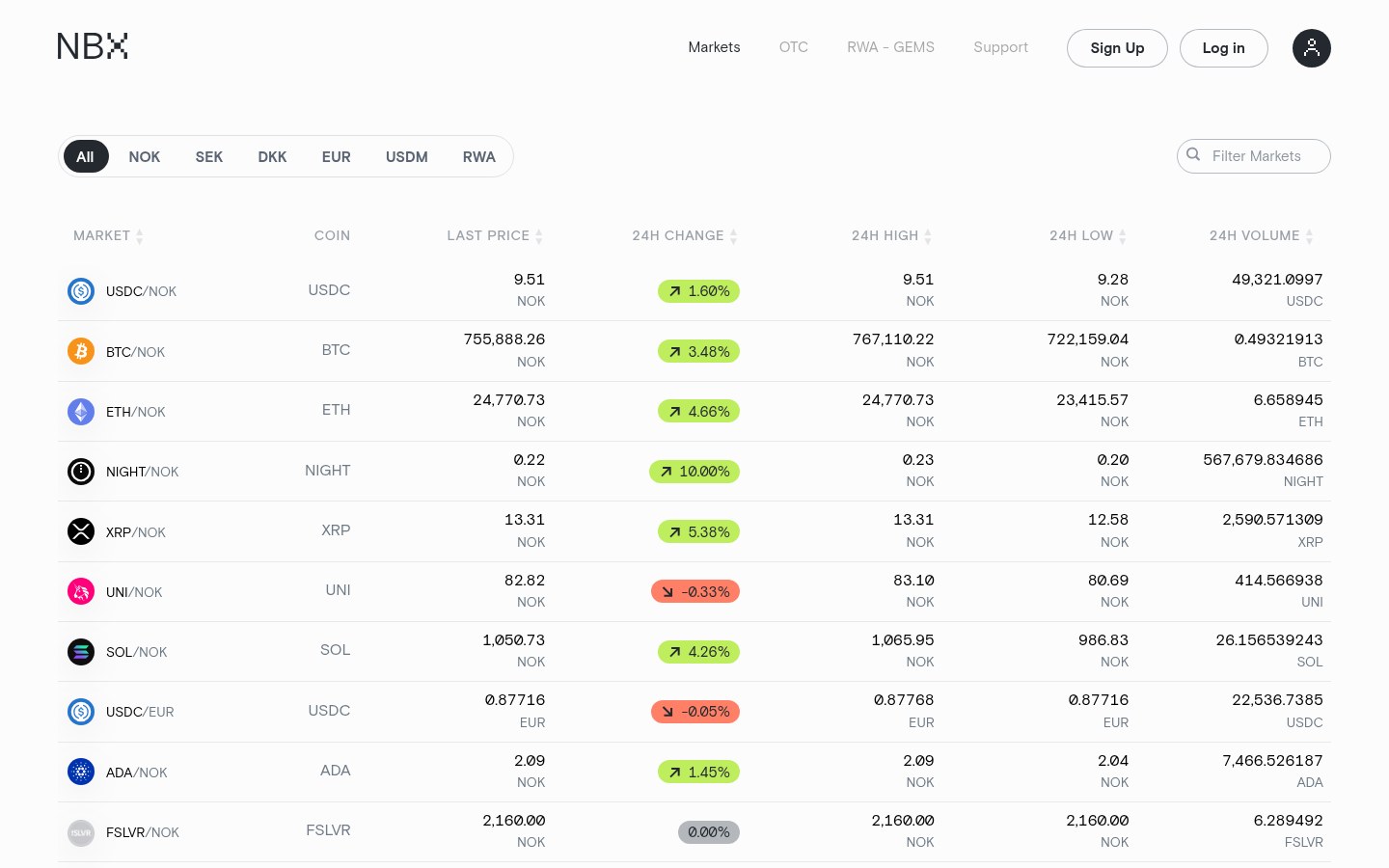This screenshot has width=1389, height=868.
Task: Open the USDC/EUR market
Action: 140,712
